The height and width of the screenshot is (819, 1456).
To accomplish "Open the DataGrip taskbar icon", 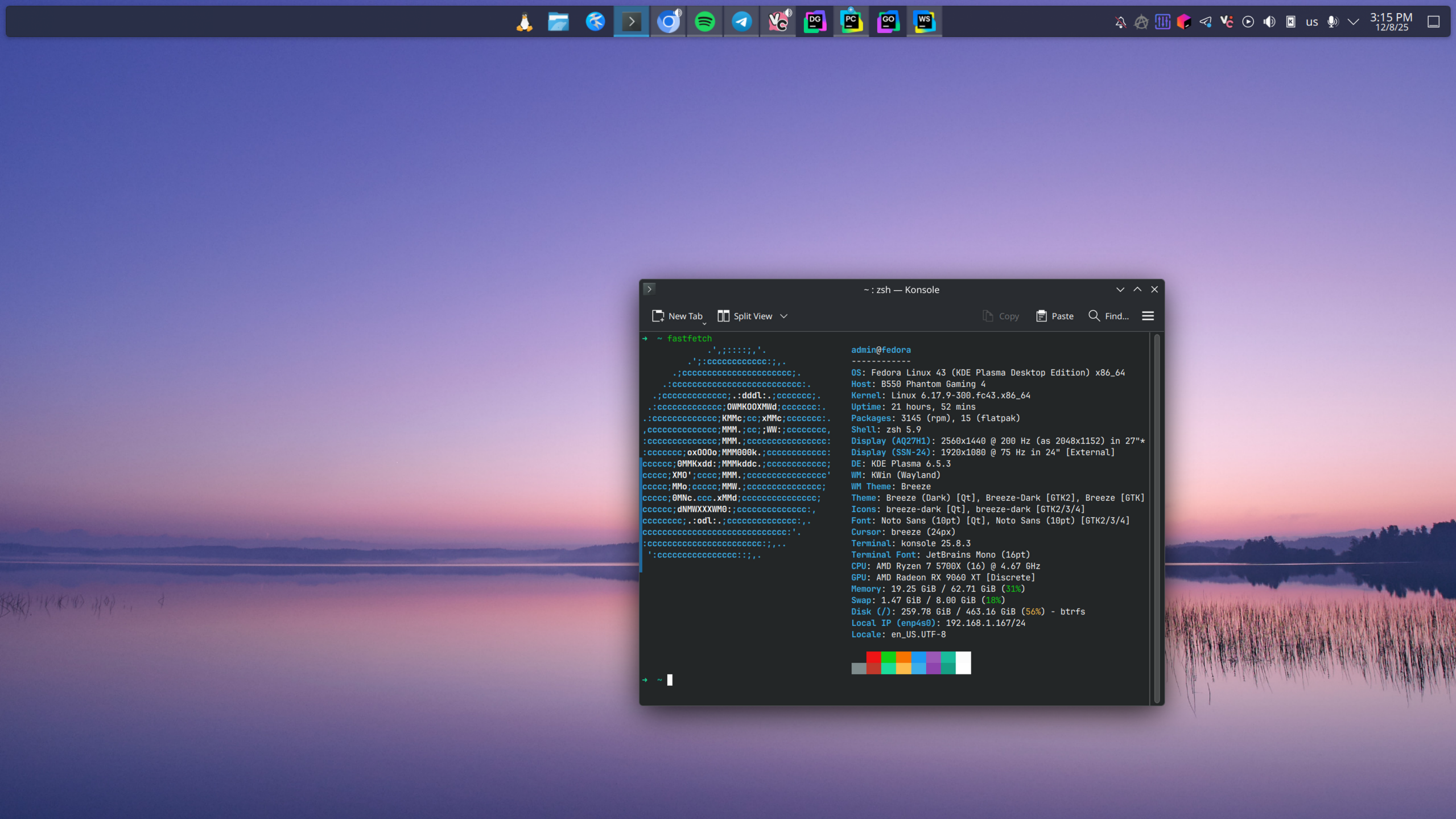I will point(814,22).
